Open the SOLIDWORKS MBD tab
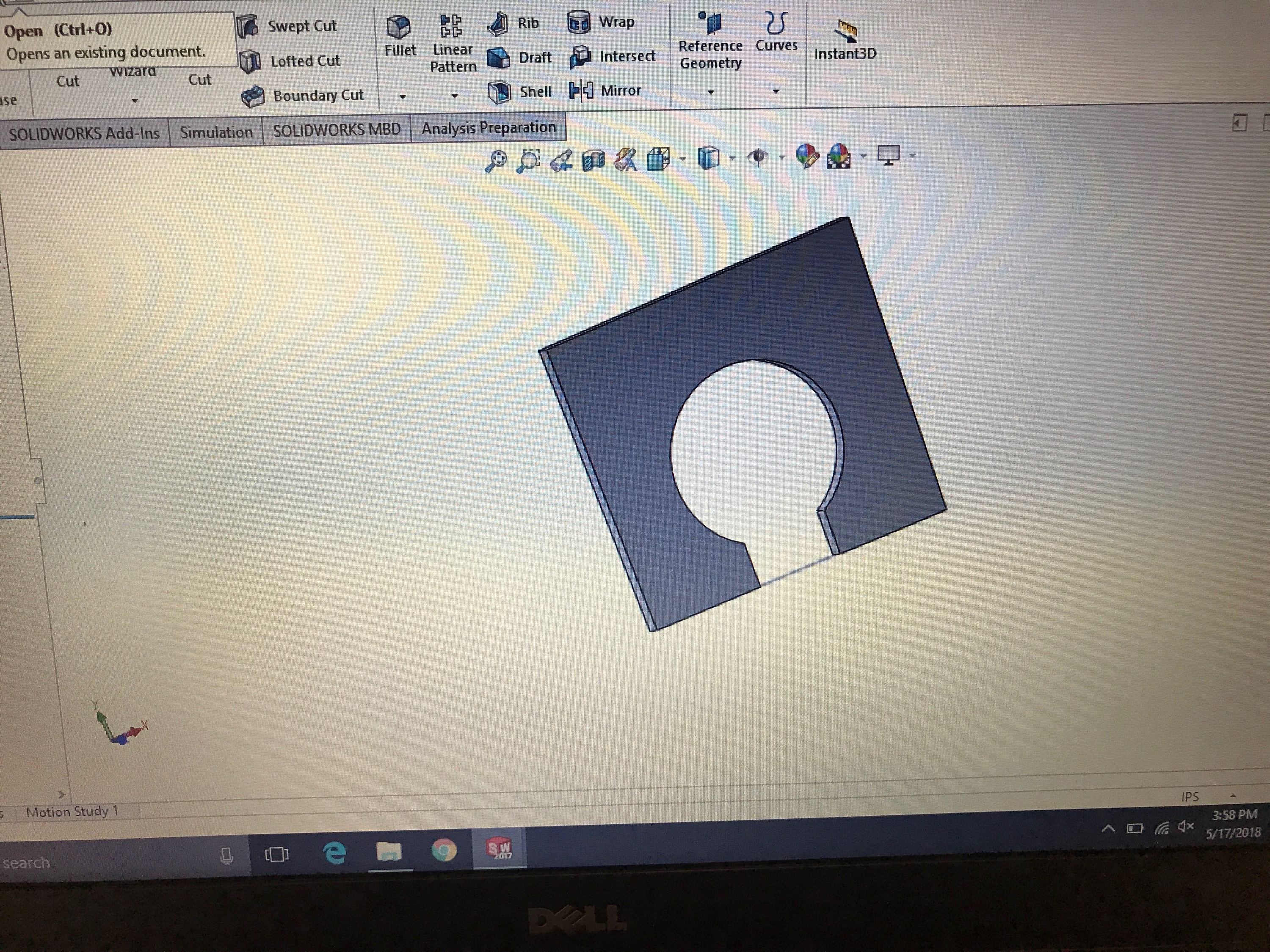This screenshot has height=952, width=1270. pos(337,130)
